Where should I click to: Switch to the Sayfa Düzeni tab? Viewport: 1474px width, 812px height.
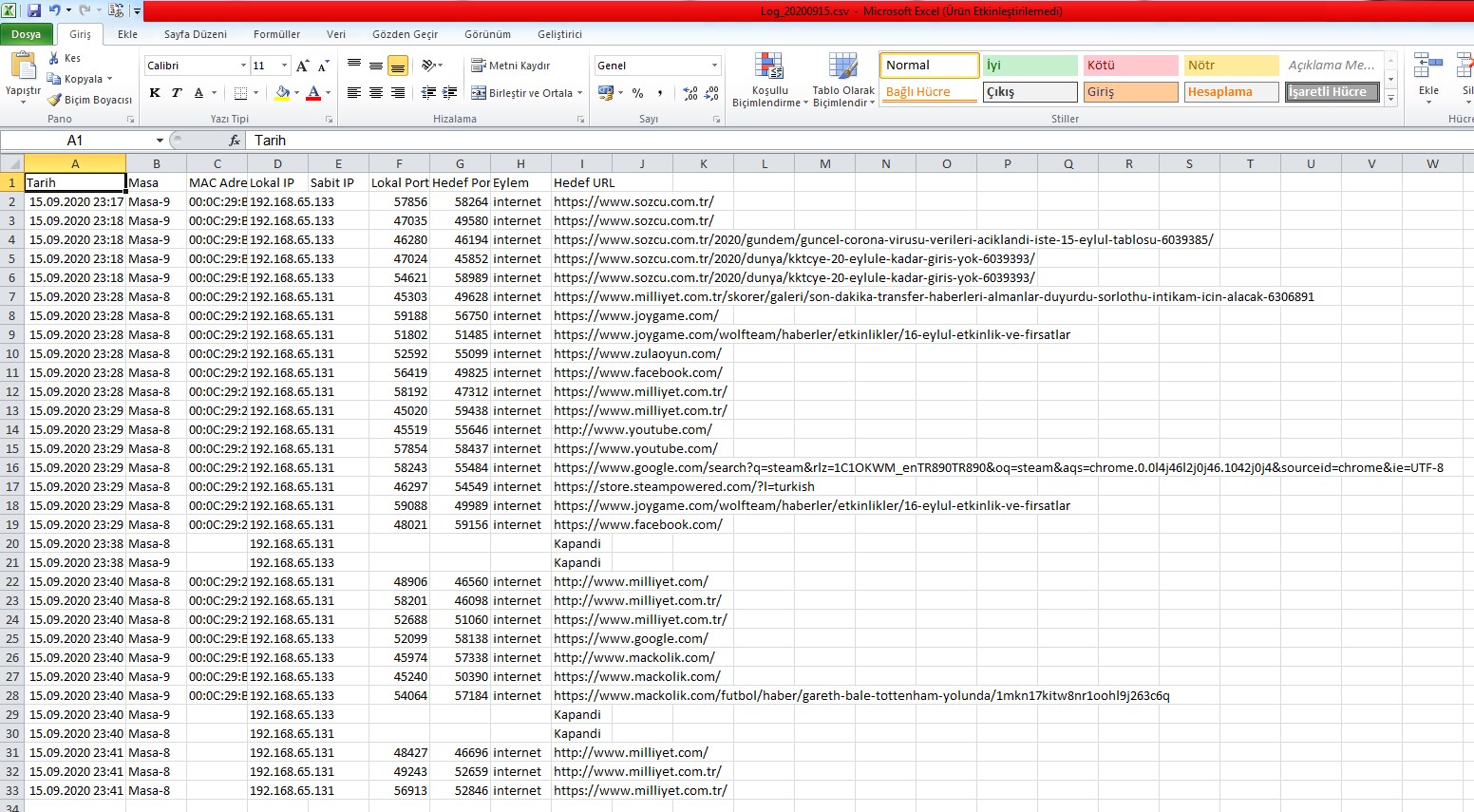(x=196, y=34)
